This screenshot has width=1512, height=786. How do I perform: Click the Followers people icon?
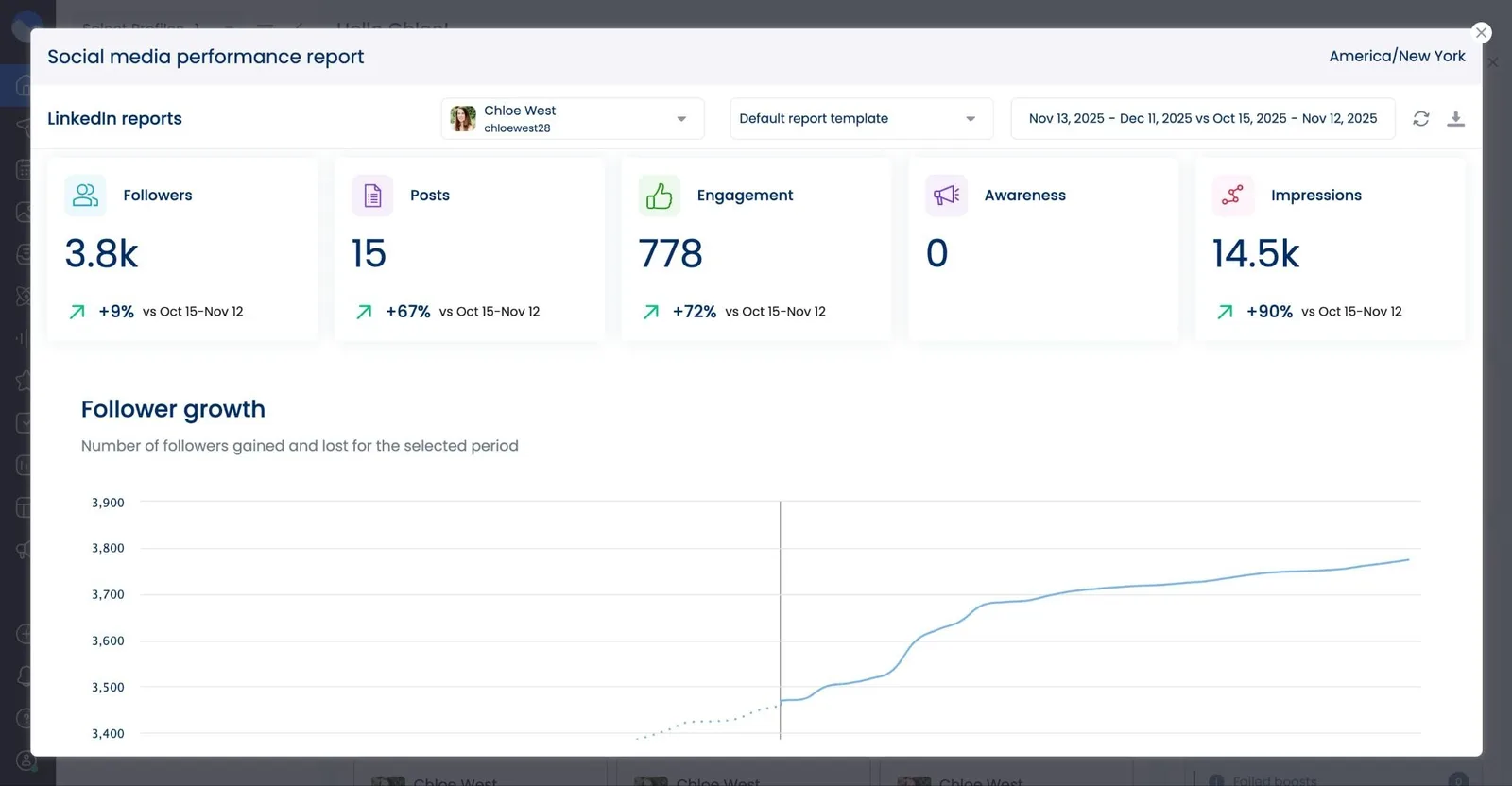point(85,196)
